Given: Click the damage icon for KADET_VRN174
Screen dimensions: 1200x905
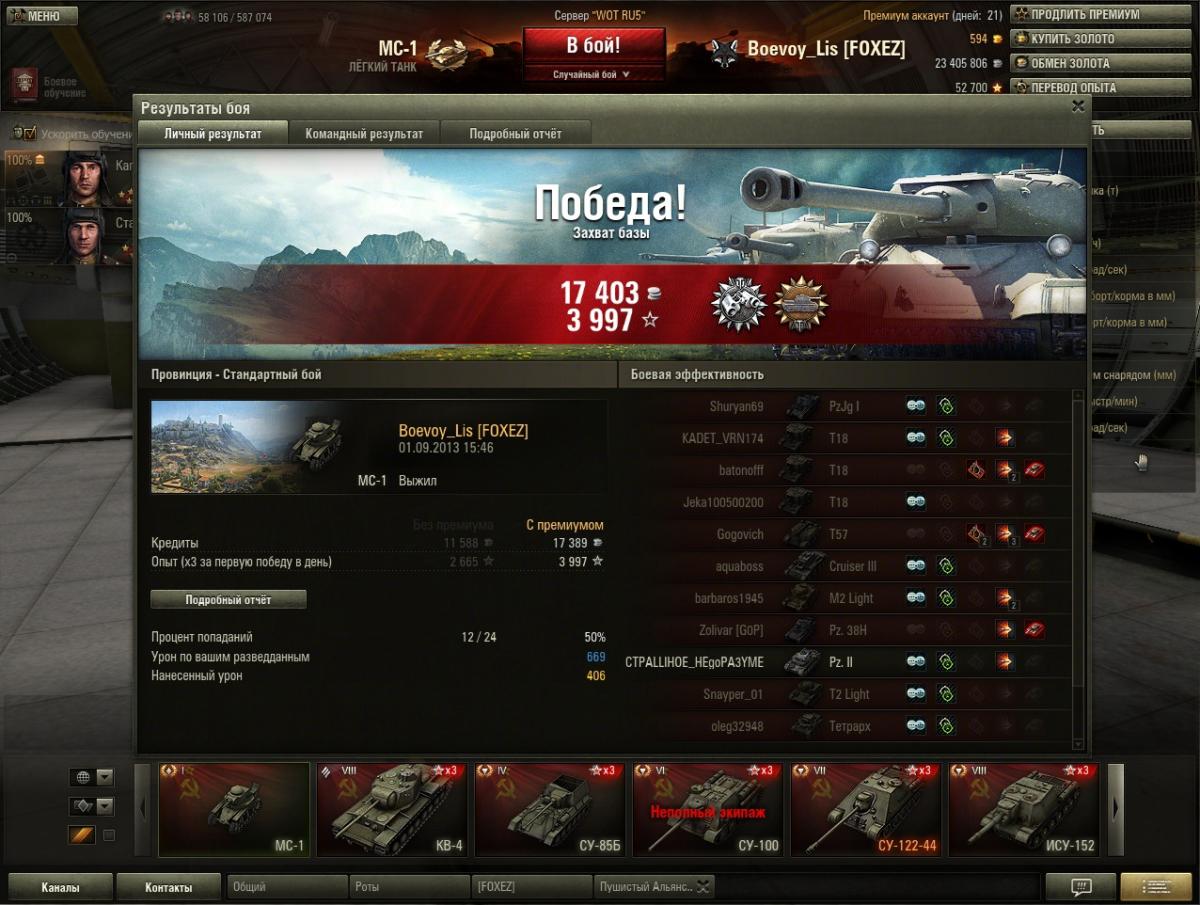Looking at the screenshot, I should click(x=1004, y=438).
